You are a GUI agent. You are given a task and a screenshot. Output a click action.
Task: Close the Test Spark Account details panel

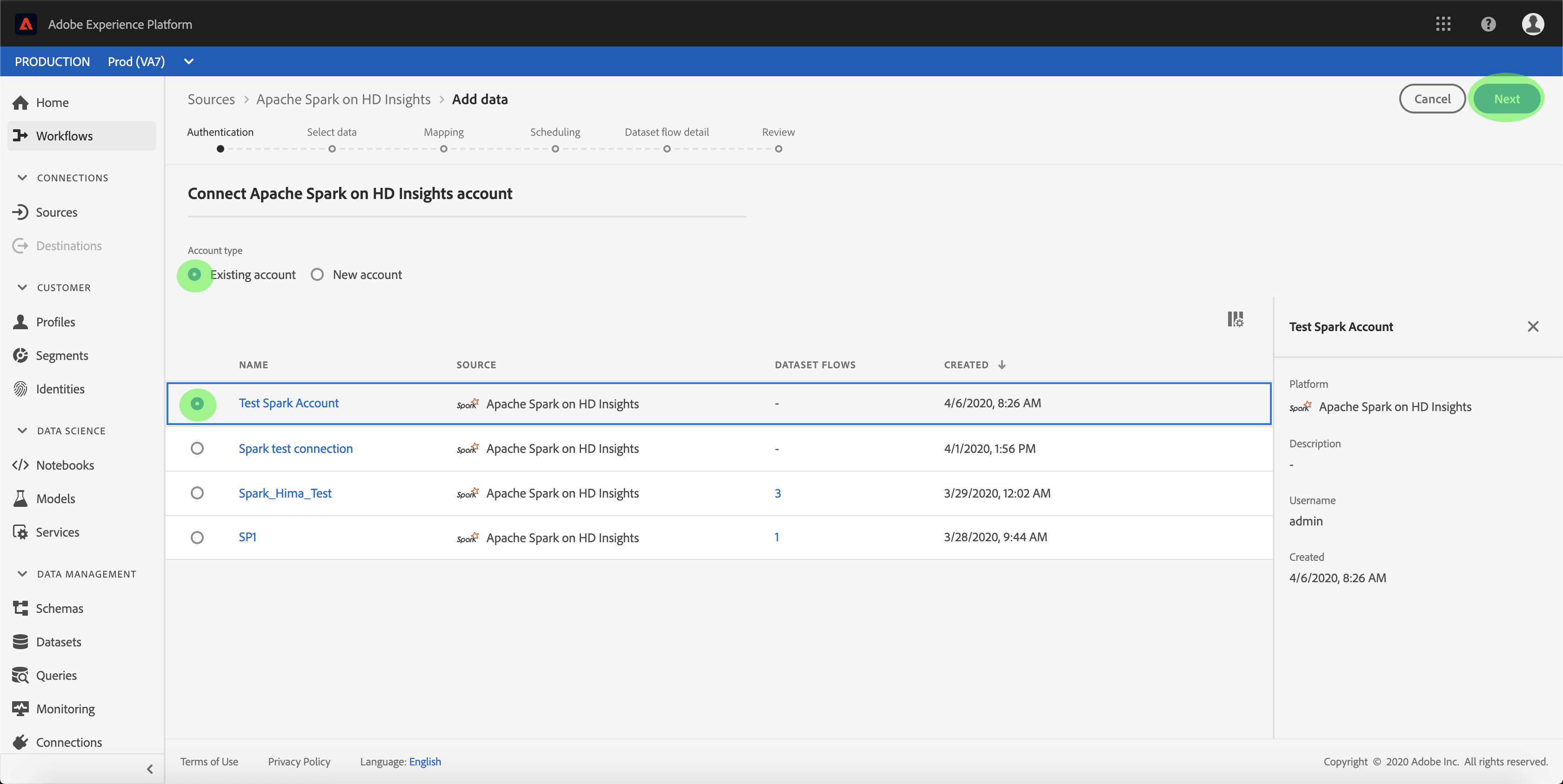click(1533, 326)
